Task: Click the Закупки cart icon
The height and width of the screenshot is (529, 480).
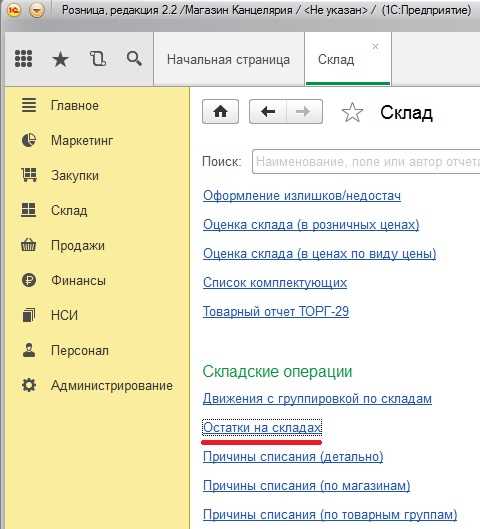Action: pos(29,175)
